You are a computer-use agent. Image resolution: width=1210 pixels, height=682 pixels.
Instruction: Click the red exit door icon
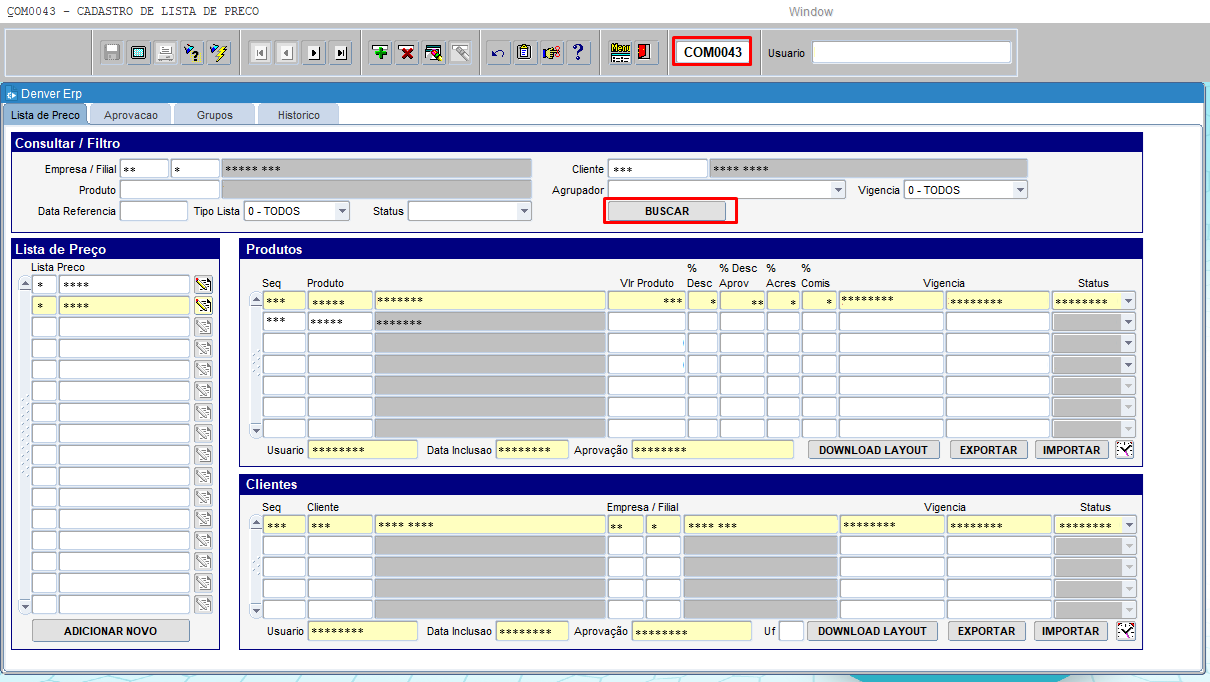[646, 53]
